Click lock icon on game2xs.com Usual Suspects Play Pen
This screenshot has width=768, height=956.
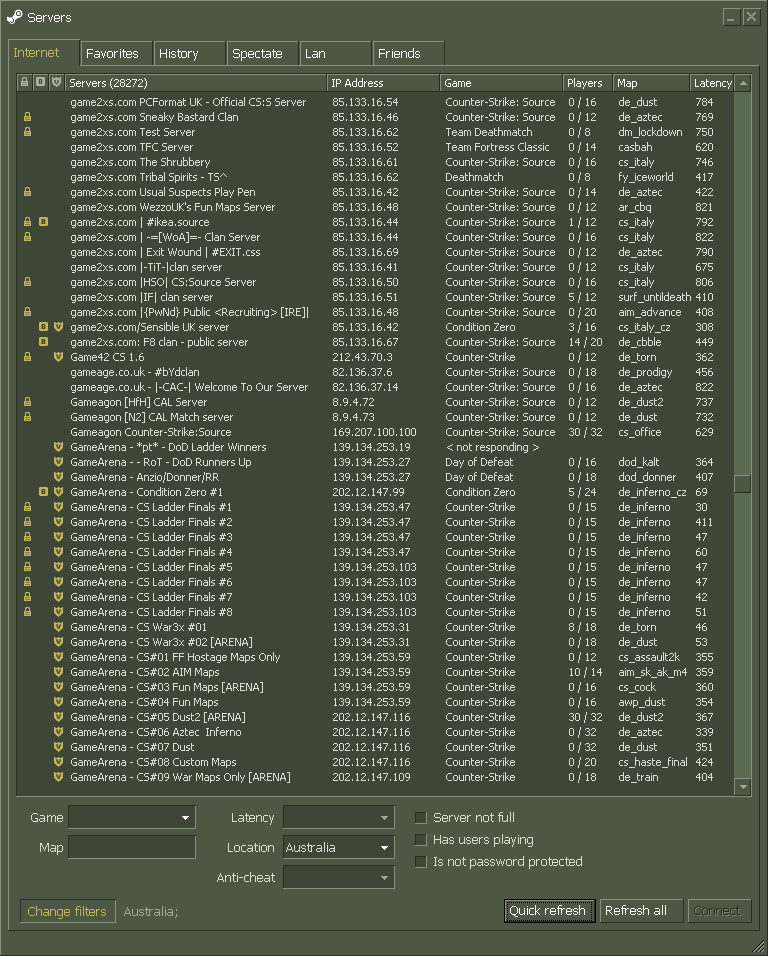[27, 192]
